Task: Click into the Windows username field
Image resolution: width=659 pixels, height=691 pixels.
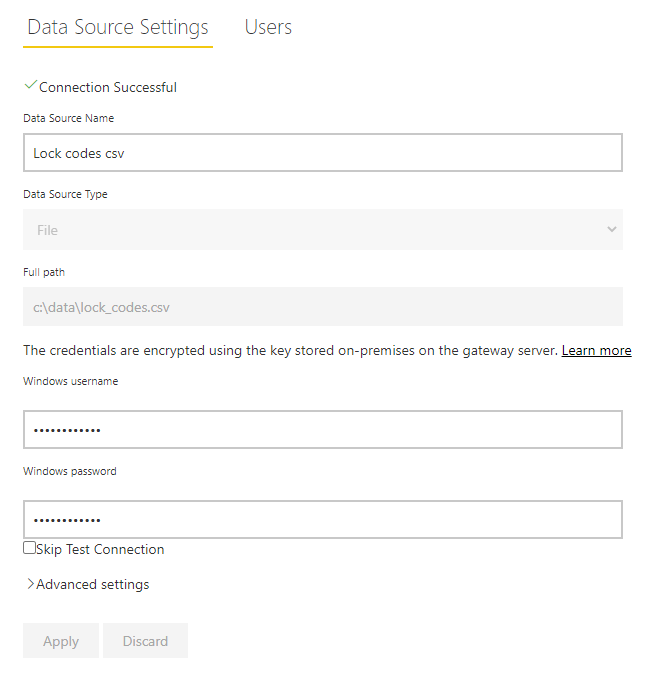Action: pos(322,429)
